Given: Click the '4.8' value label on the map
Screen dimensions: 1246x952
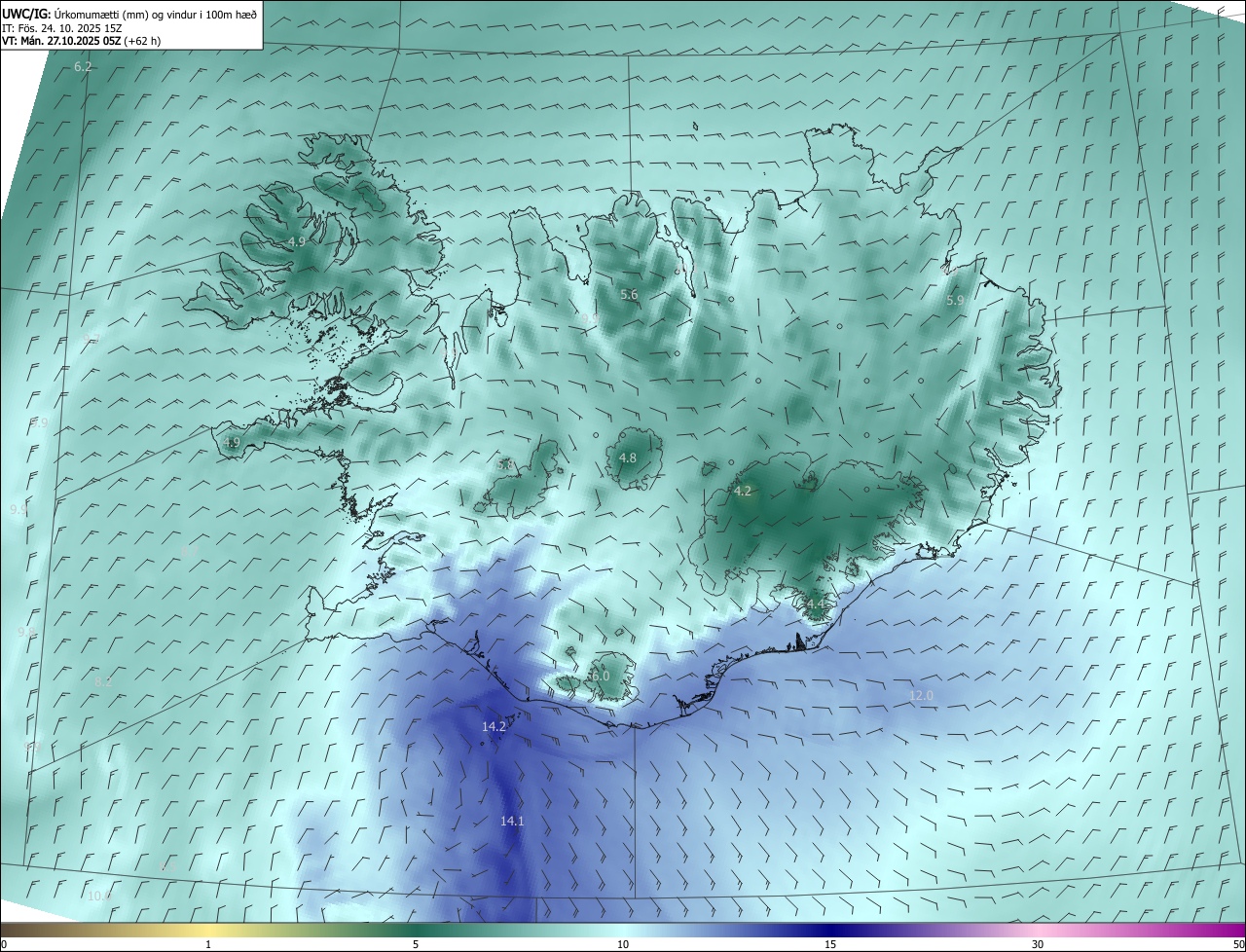Looking at the screenshot, I should click(x=628, y=458).
